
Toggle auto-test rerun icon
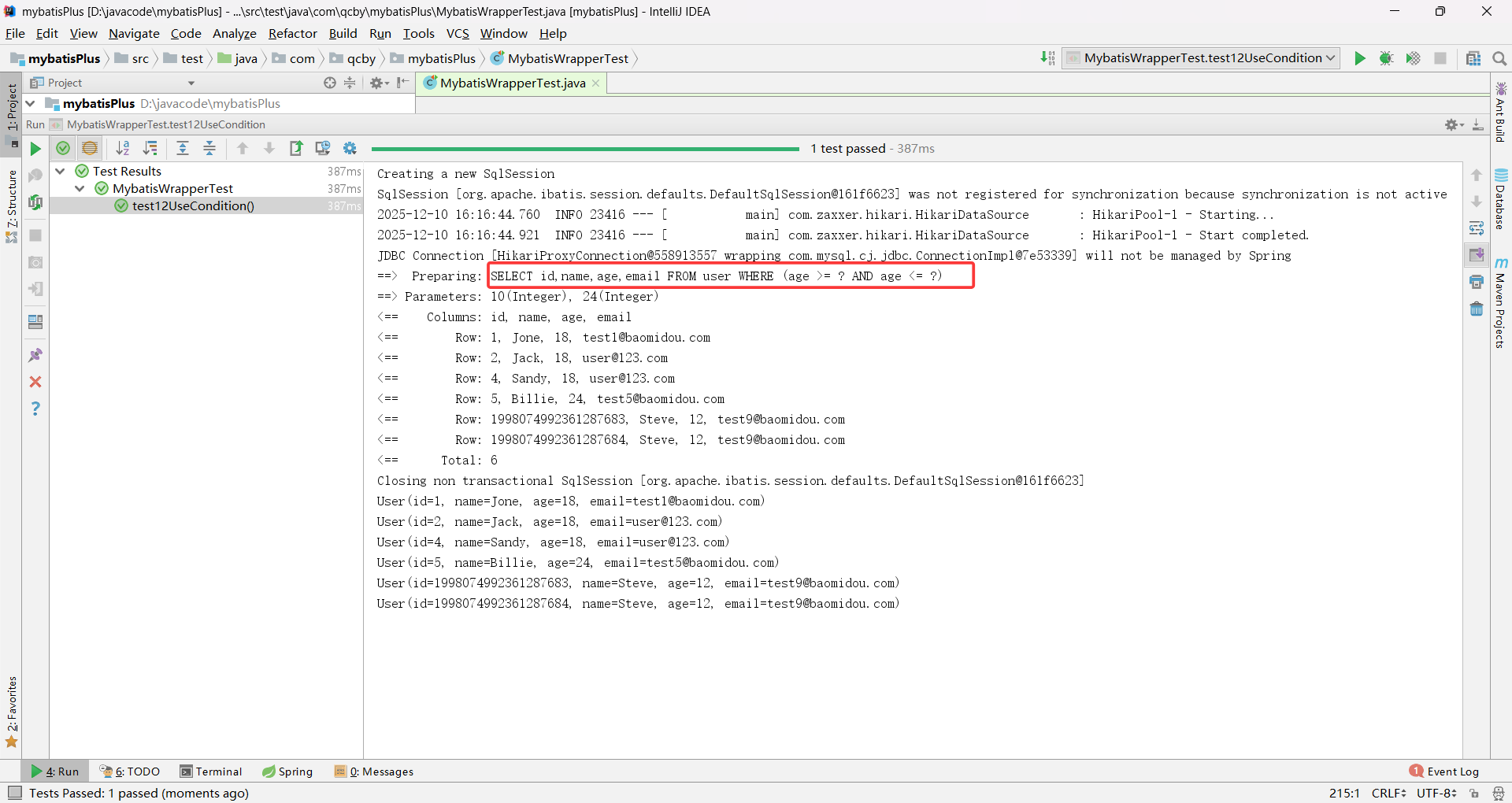point(35,202)
